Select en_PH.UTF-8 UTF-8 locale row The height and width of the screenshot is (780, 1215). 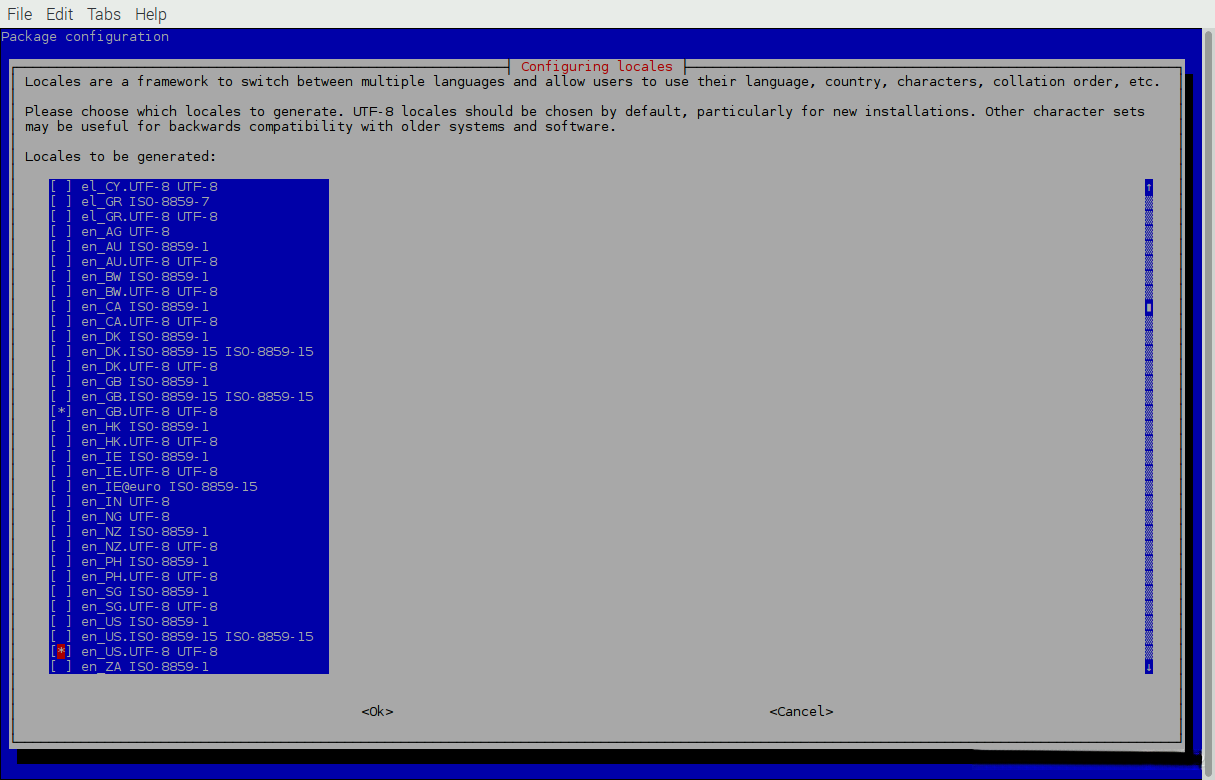pyautogui.click(x=189, y=577)
